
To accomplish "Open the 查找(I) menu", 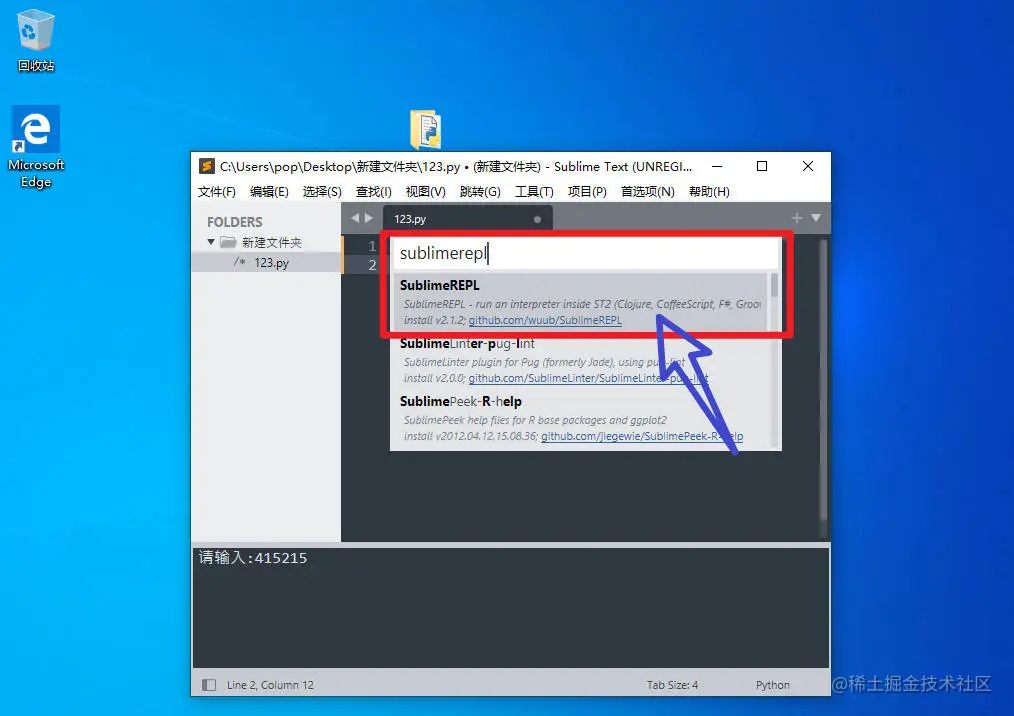I will click(373, 191).
